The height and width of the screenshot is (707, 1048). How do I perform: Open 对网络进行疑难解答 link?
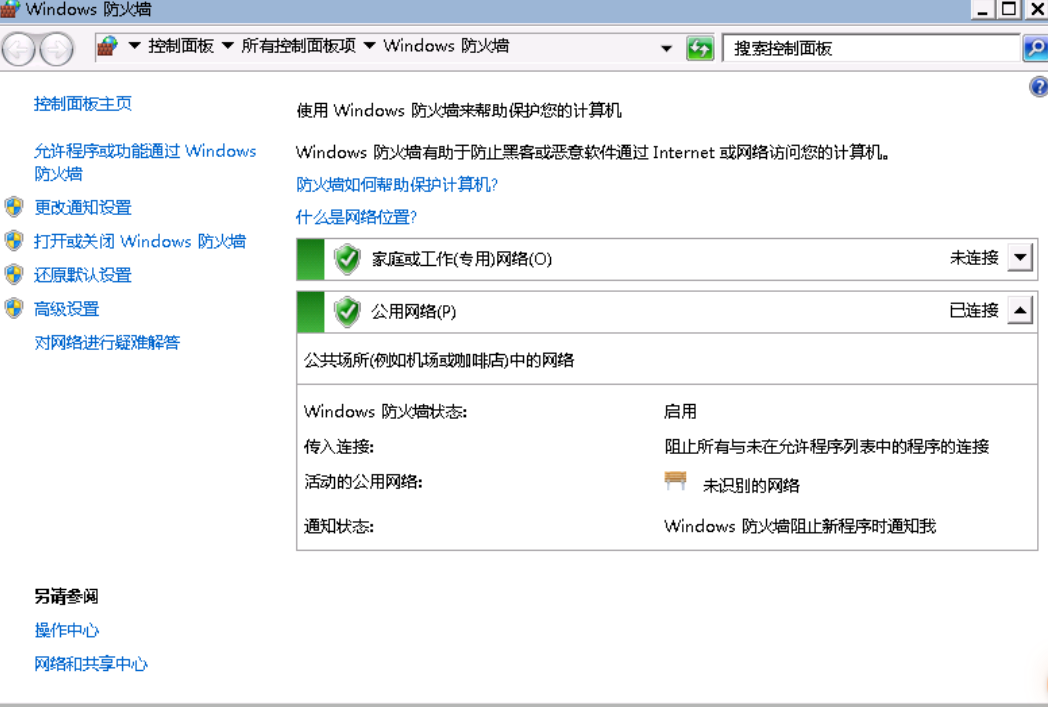tap(108, 343)
